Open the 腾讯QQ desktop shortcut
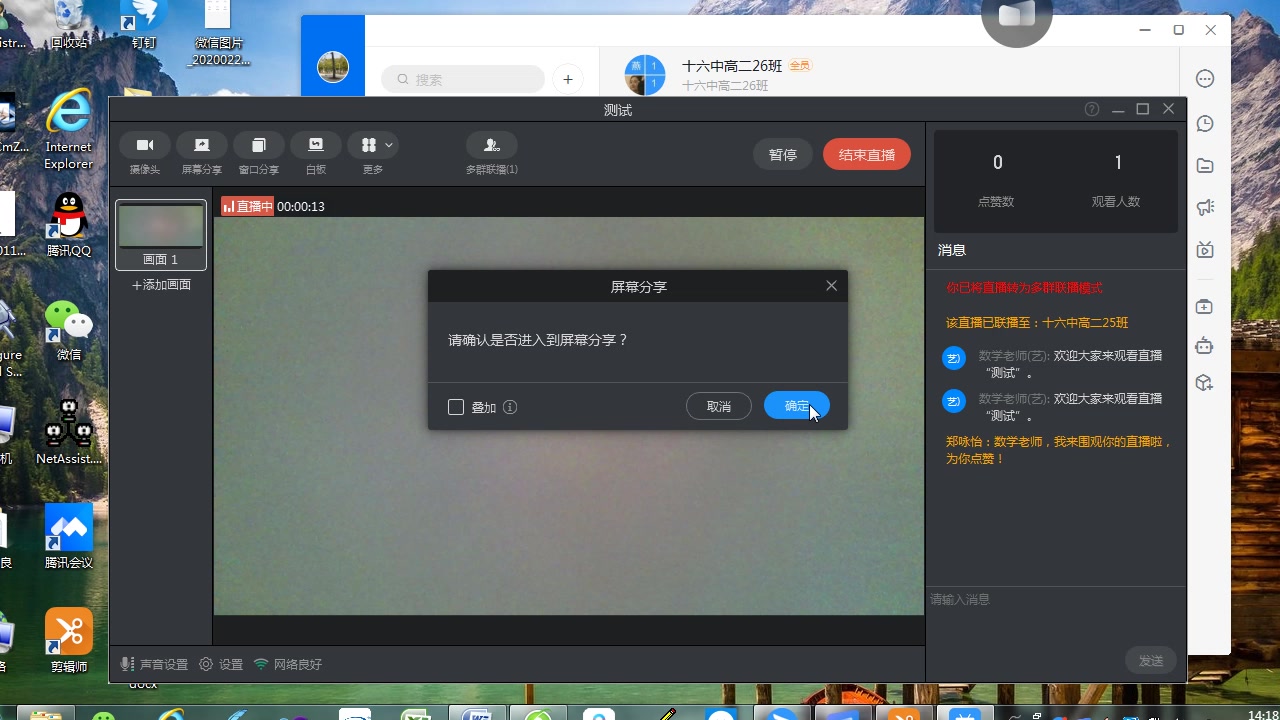Screen dimensions: 1280x720 [69, 225]
